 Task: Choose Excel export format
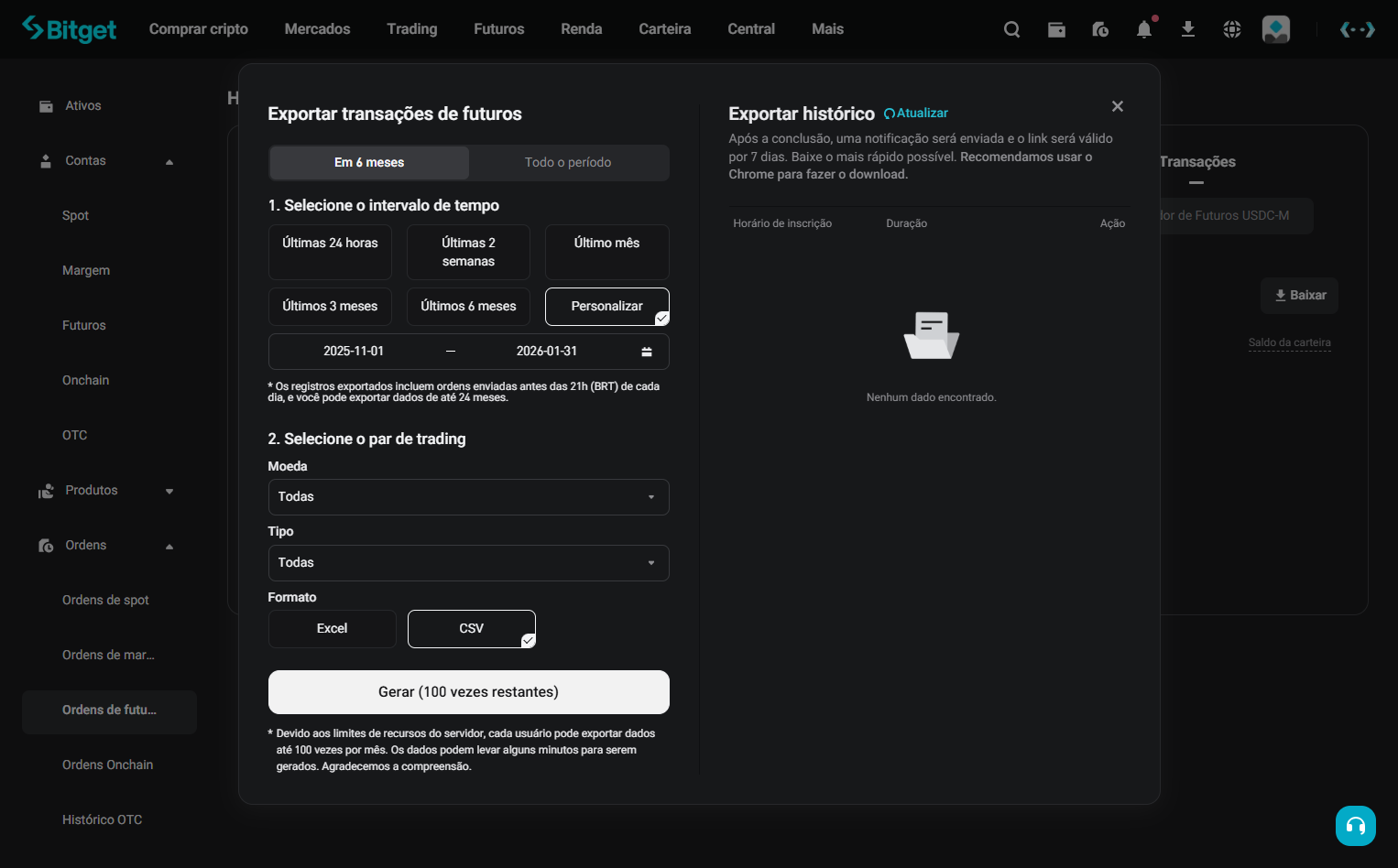tap(332, 628)
